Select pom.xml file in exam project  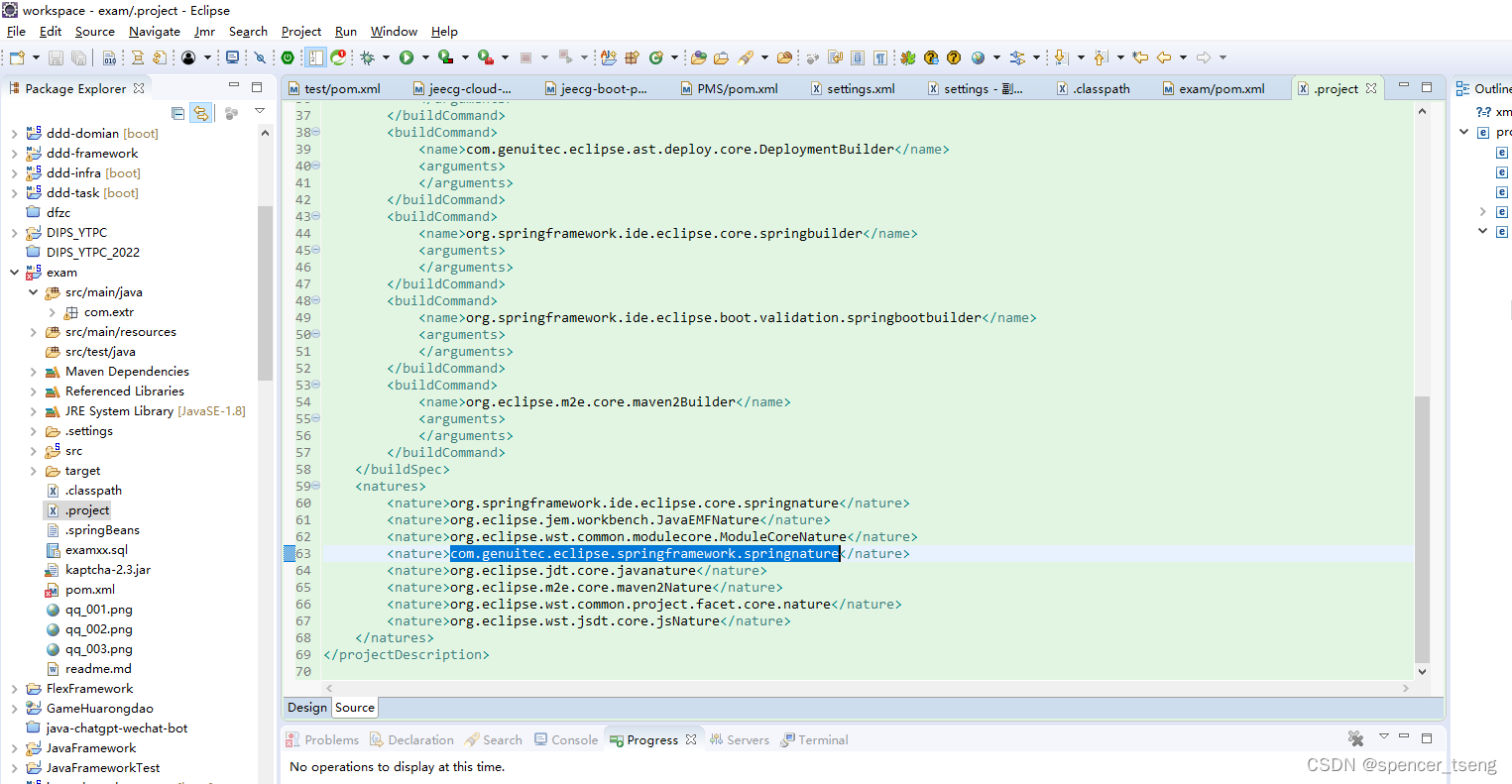pyautogui.click(x=90, y=590)
